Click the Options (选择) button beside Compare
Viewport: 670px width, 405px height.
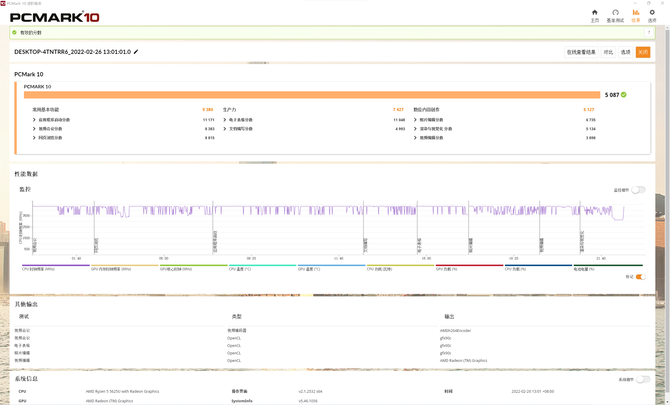[626, 52]
